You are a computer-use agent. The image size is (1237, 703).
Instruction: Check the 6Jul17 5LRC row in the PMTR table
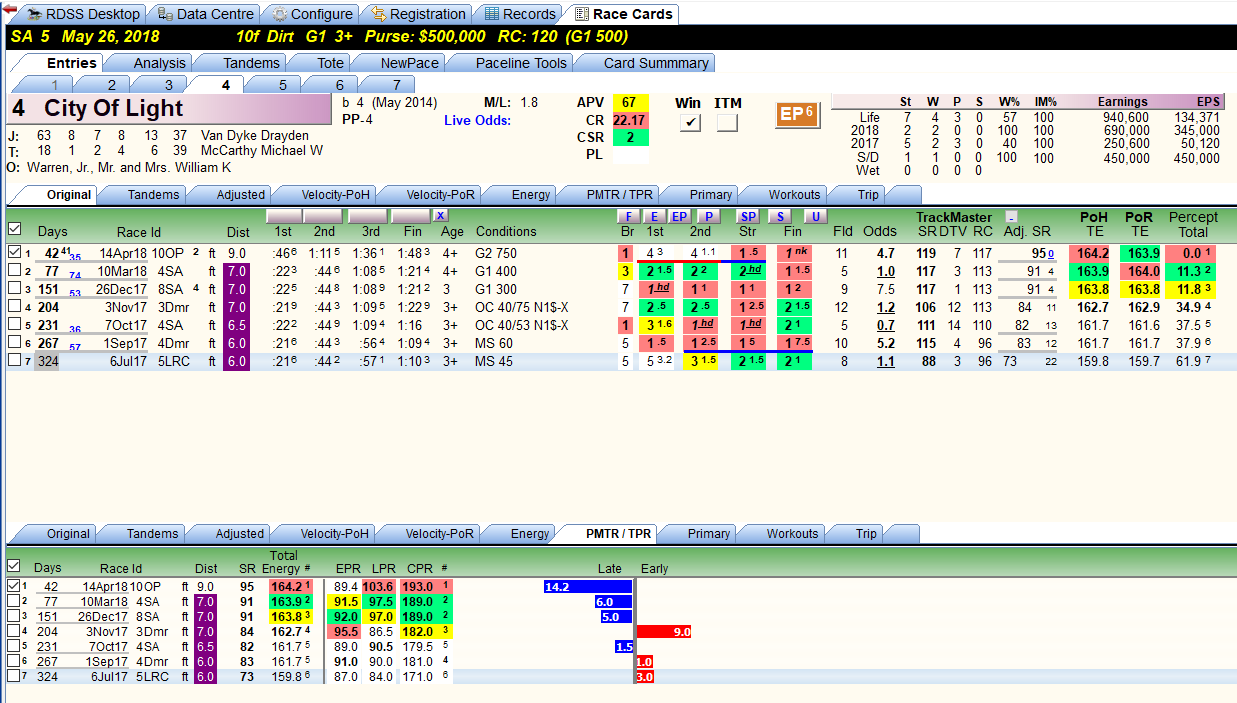[x=13, y=676]
